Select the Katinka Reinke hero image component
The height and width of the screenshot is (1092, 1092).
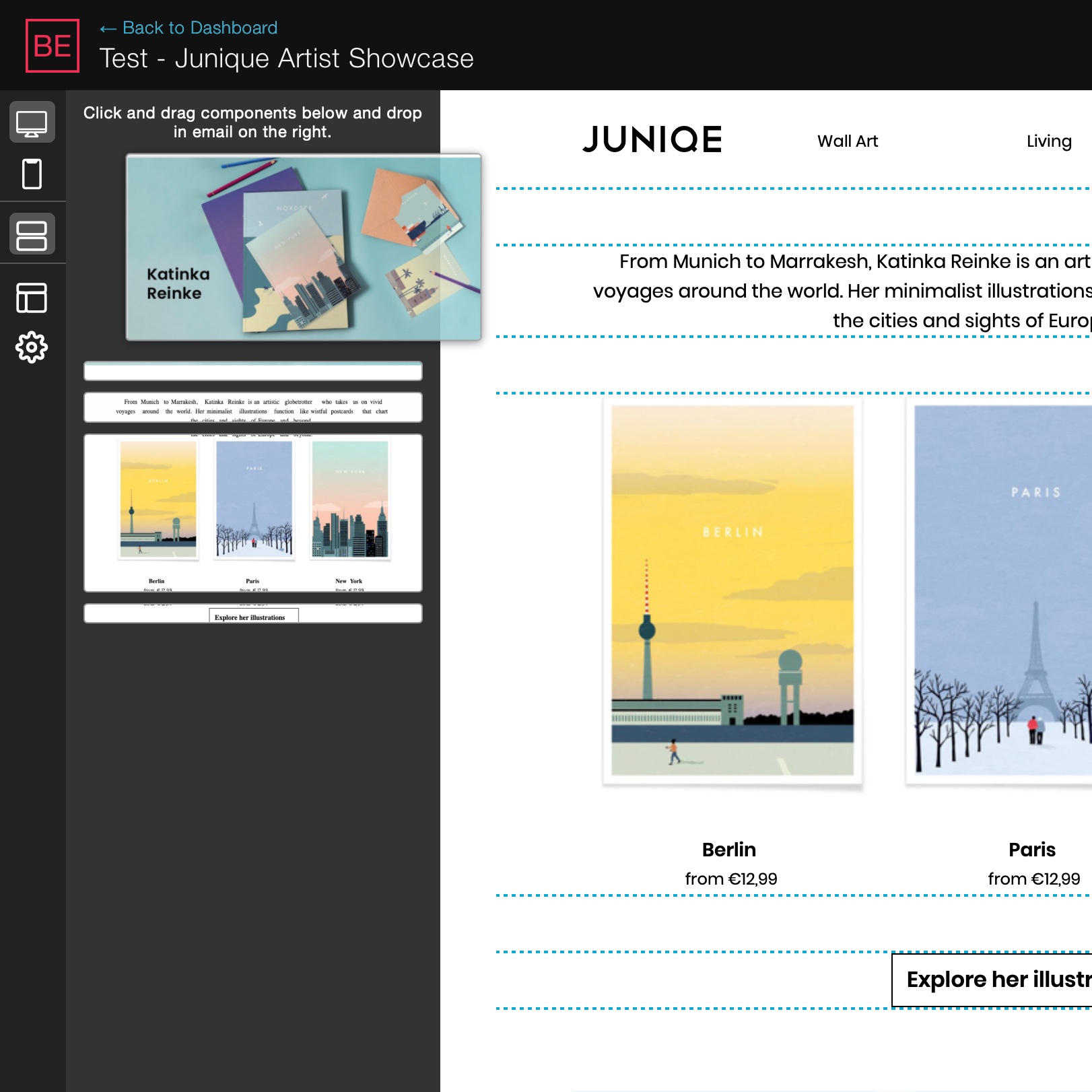point(304,247)
